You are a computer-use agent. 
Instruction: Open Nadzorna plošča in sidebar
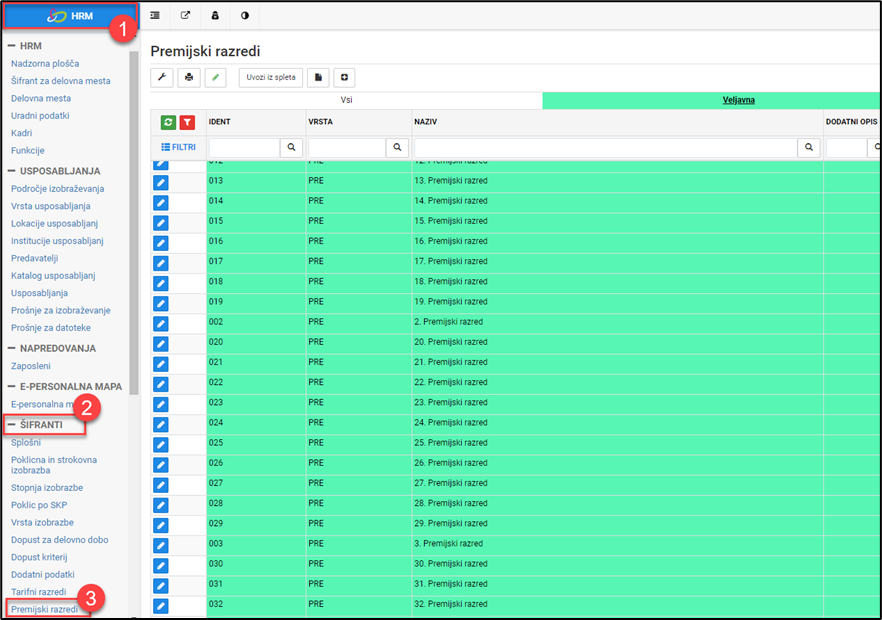pos(45,64)
